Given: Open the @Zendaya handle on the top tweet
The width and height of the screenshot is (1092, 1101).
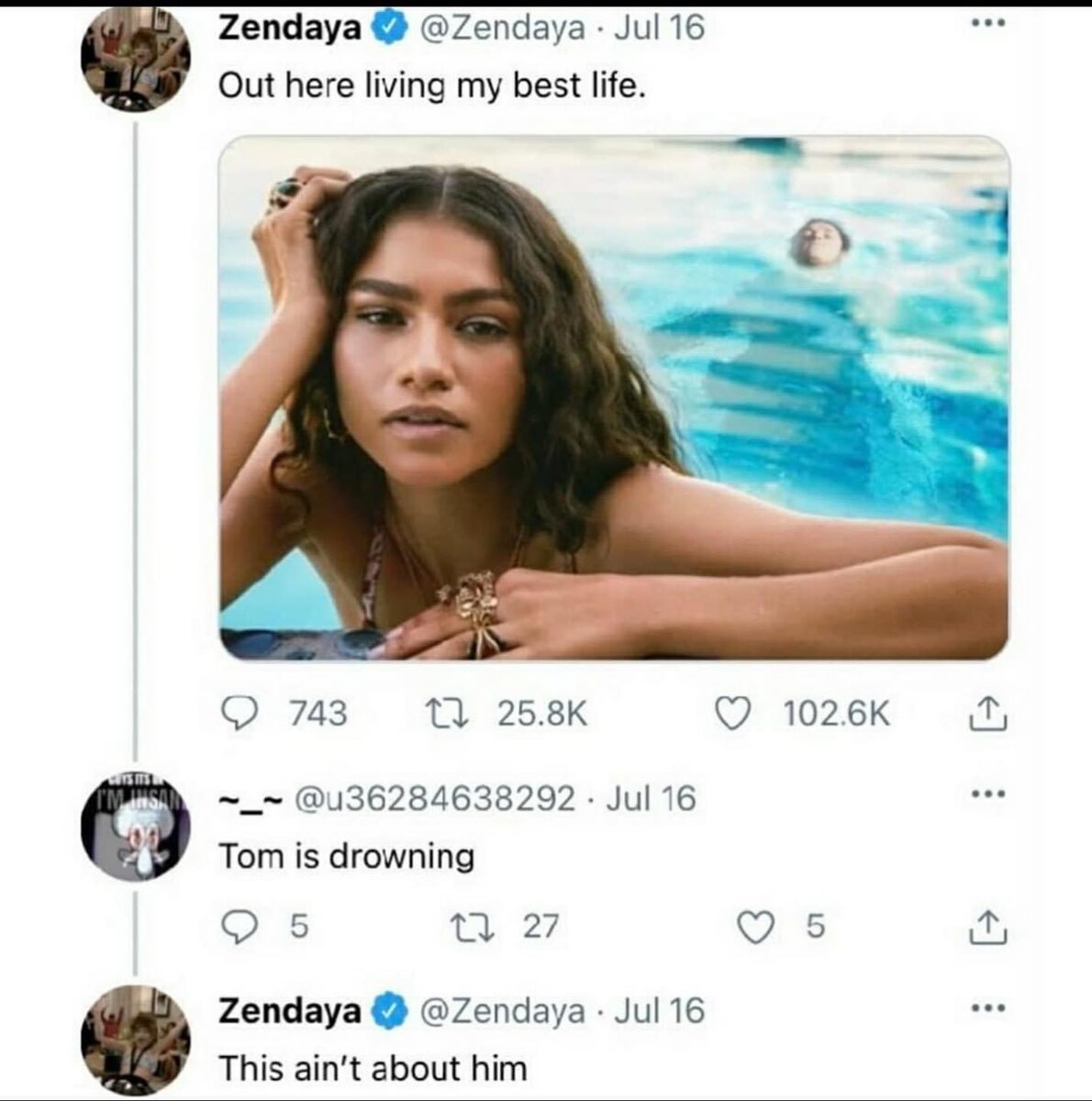Looking at the screenshot, I should [501, 28].
